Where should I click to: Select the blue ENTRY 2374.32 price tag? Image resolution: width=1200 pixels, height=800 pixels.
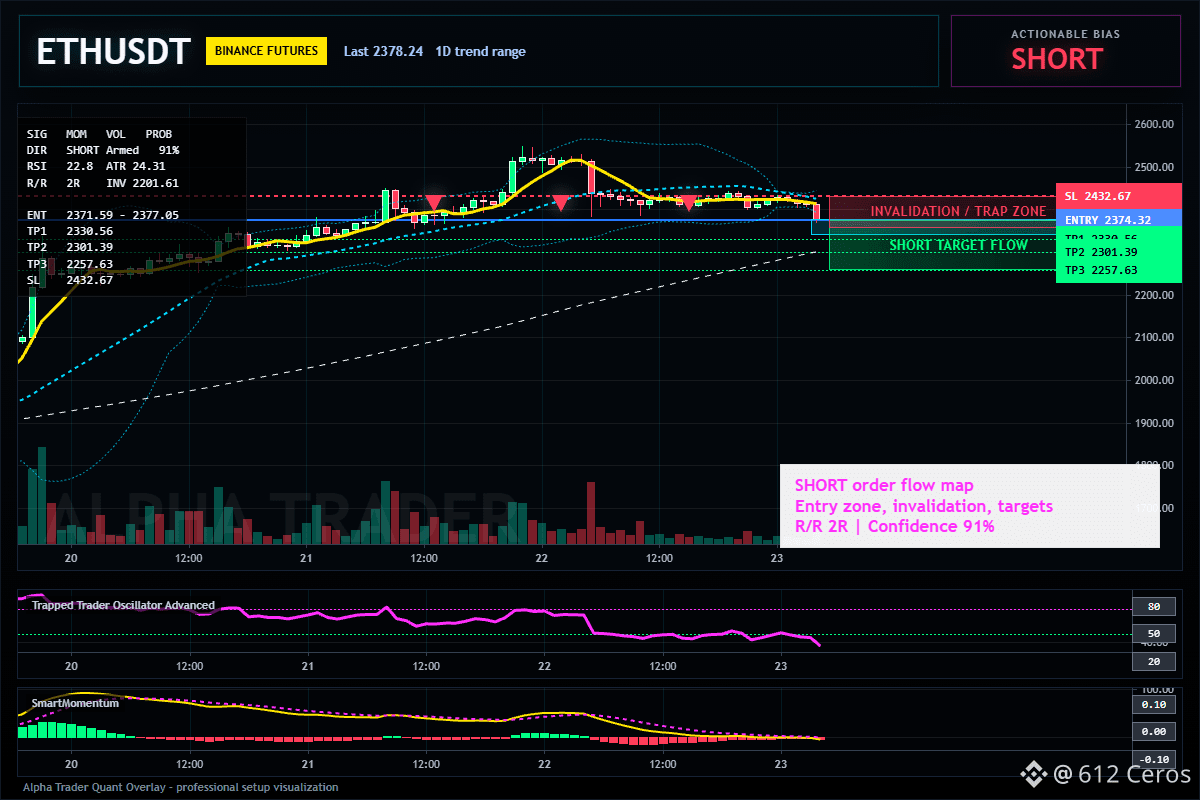[1118, 219]
